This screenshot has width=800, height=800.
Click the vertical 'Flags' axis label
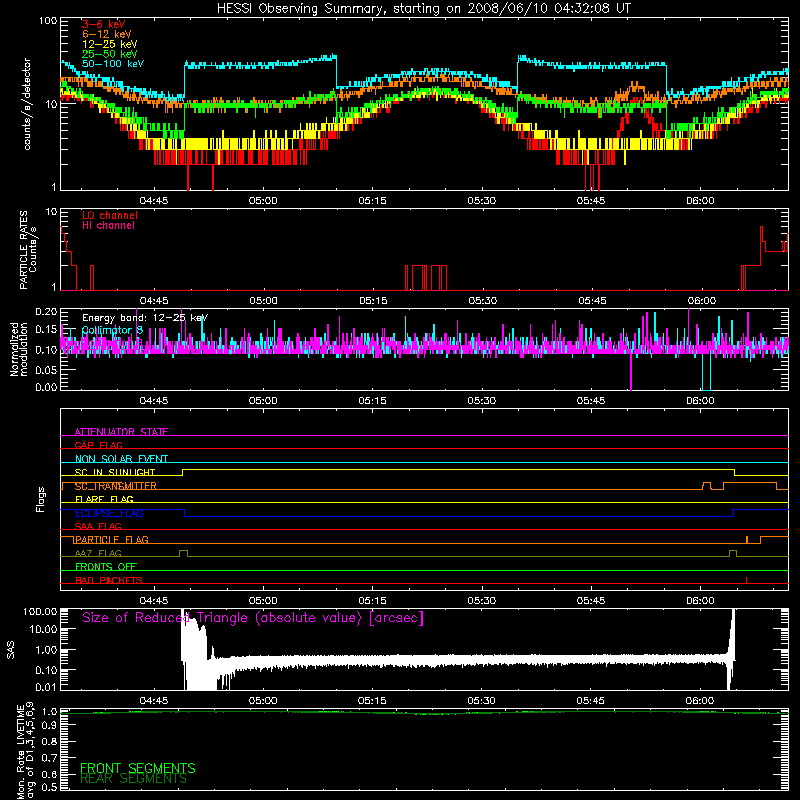(40, 499)
